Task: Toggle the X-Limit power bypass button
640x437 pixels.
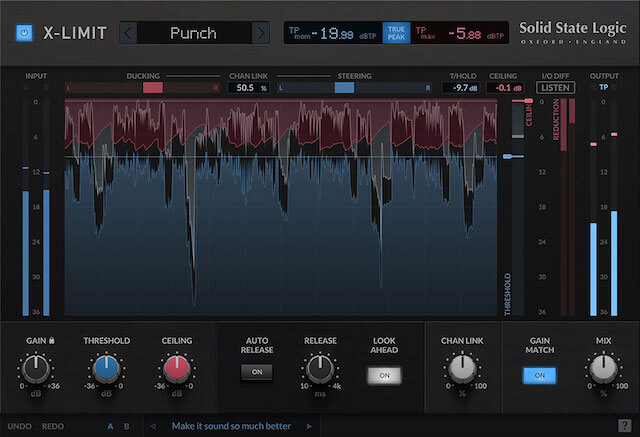Action: pos(24,33)
